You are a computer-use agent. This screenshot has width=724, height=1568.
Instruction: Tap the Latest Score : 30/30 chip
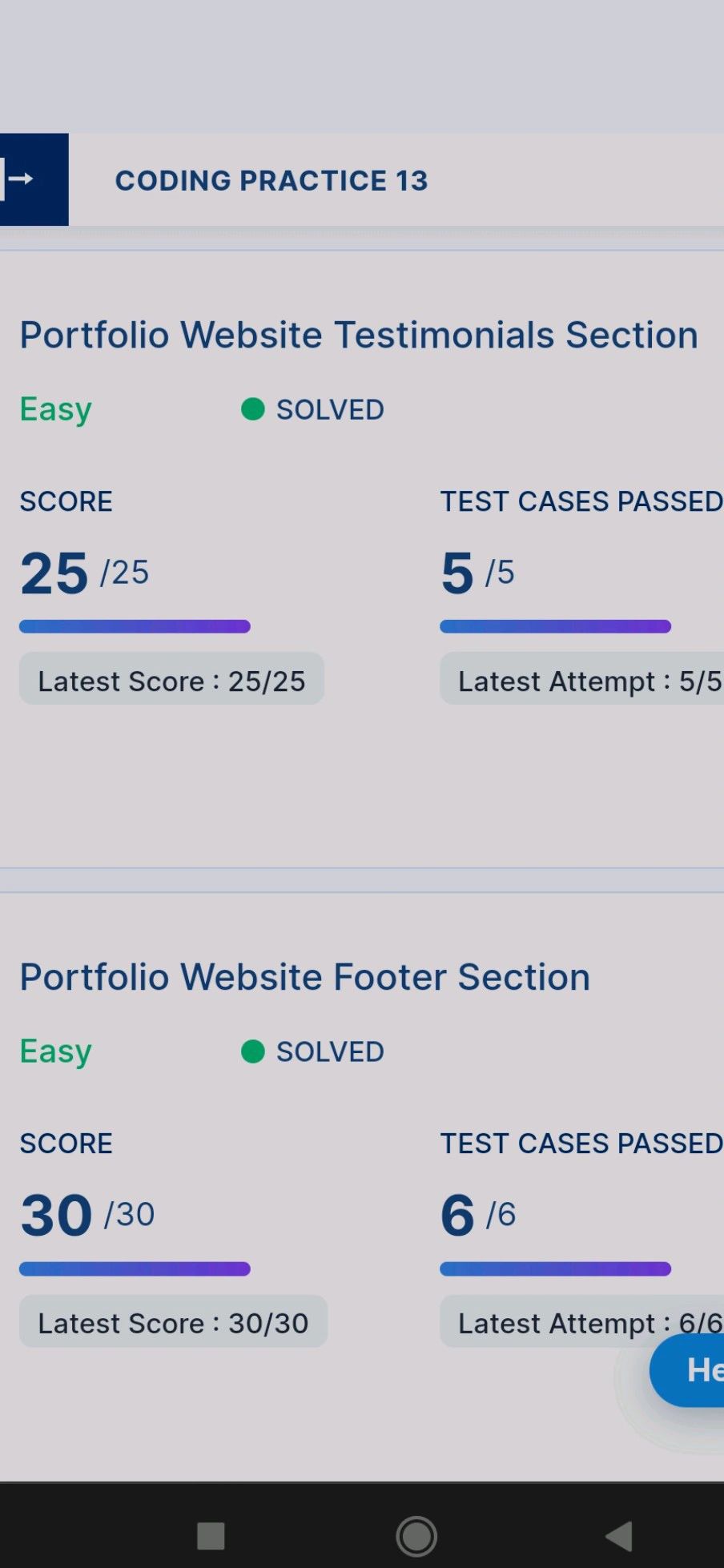(x=173, y=1321)
